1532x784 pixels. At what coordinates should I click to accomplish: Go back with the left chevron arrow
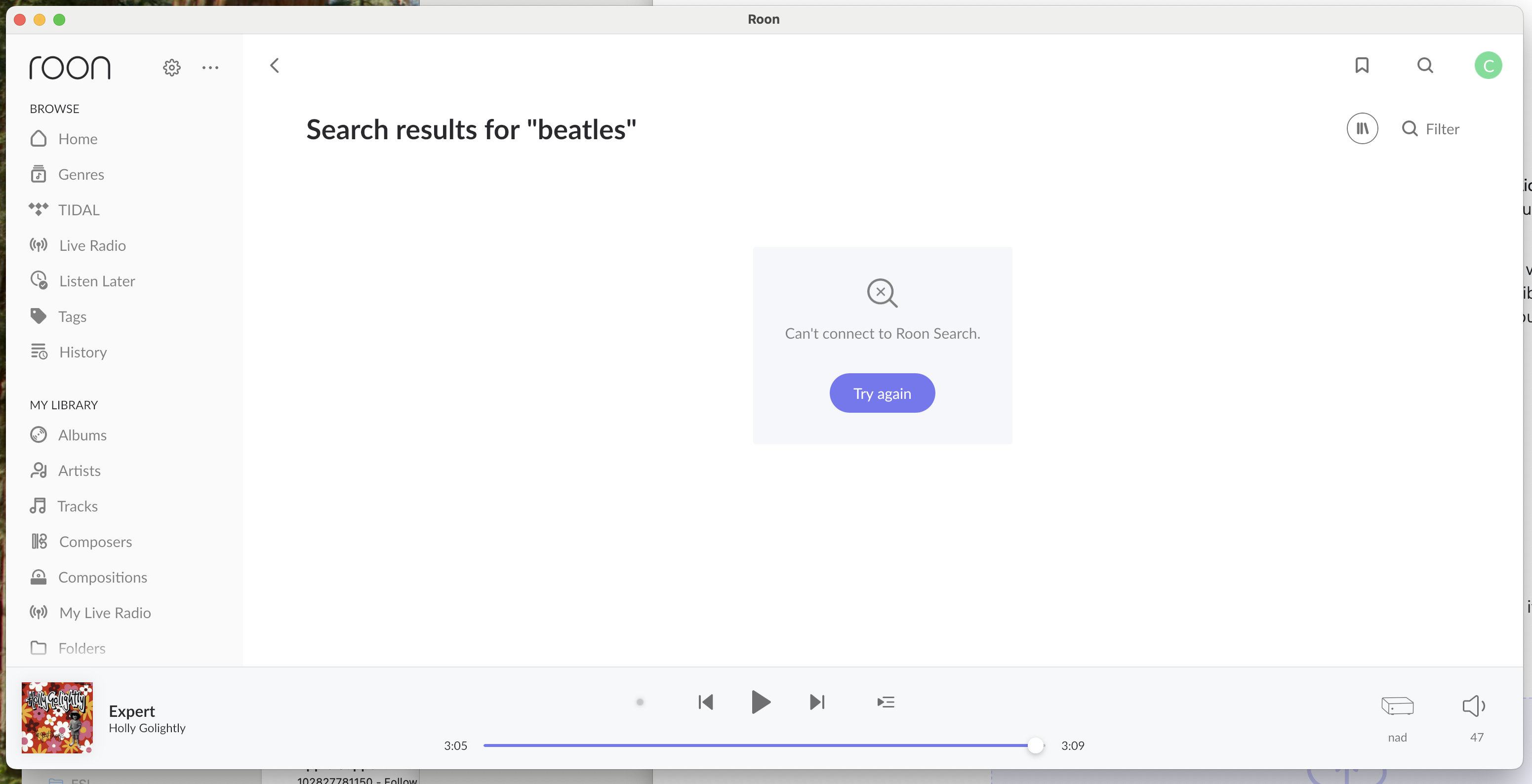click(x=274, y=65)
